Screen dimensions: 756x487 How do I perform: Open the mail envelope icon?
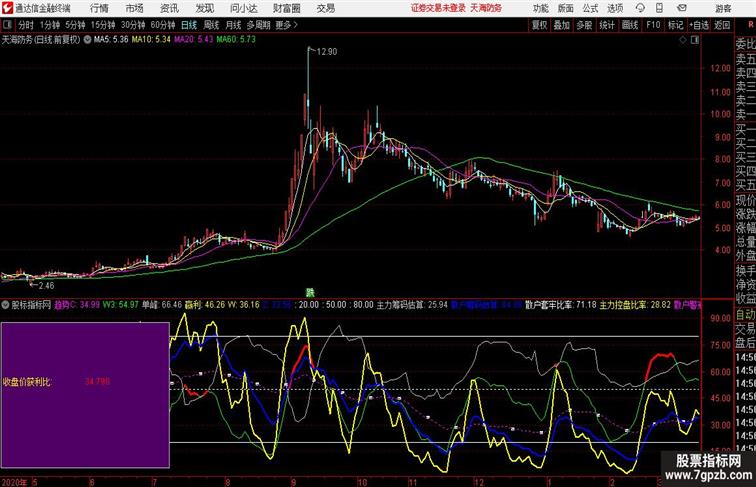click(x=681, y=8)
